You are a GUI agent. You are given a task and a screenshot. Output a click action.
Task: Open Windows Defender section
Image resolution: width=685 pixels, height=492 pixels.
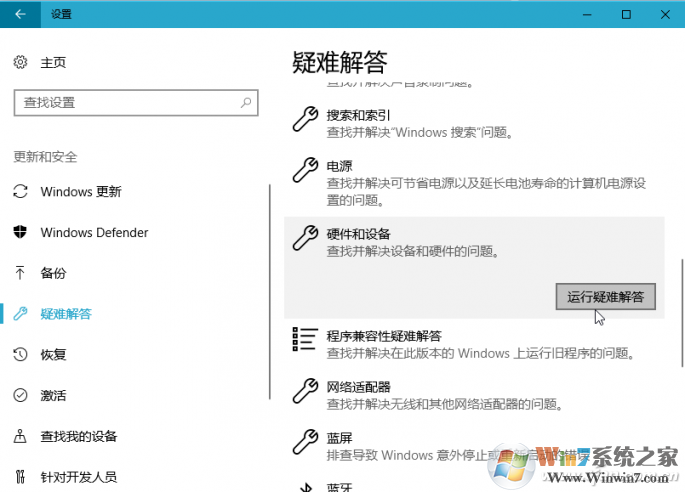coord(94,232)
